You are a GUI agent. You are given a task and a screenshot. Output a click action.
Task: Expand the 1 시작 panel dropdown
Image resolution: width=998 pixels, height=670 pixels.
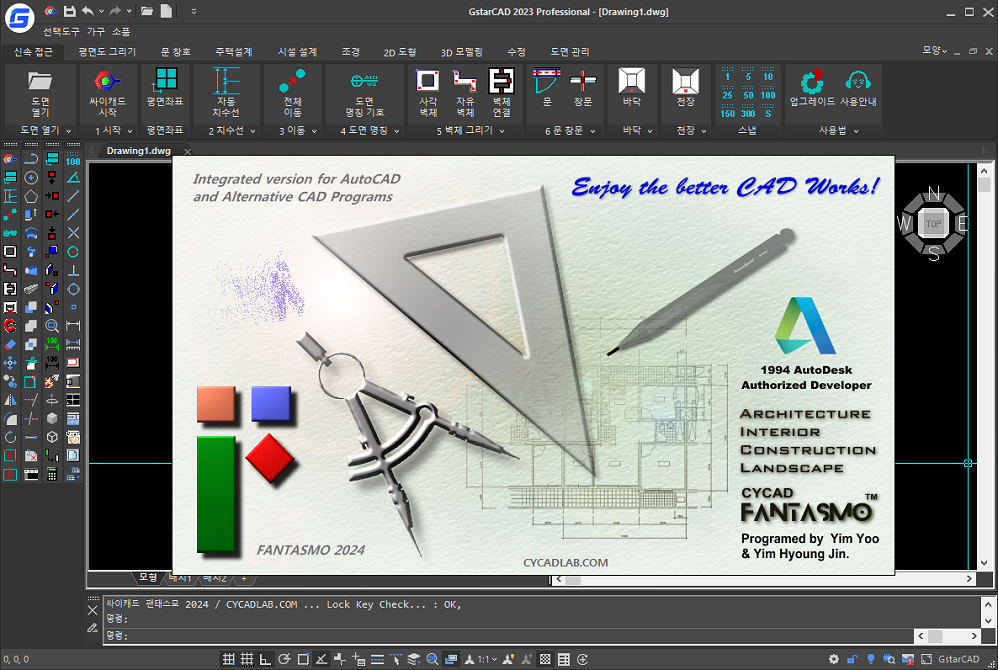(130, 131)
